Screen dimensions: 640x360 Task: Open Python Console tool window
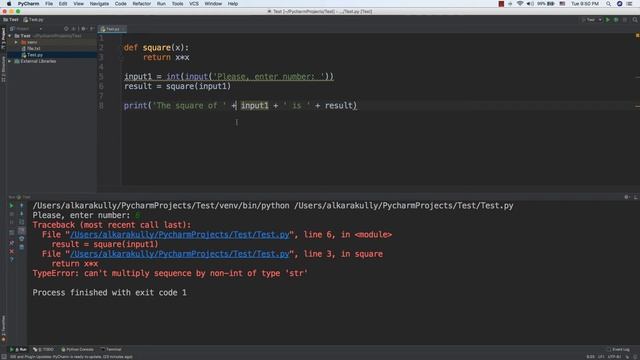click(x=77, y=349)
